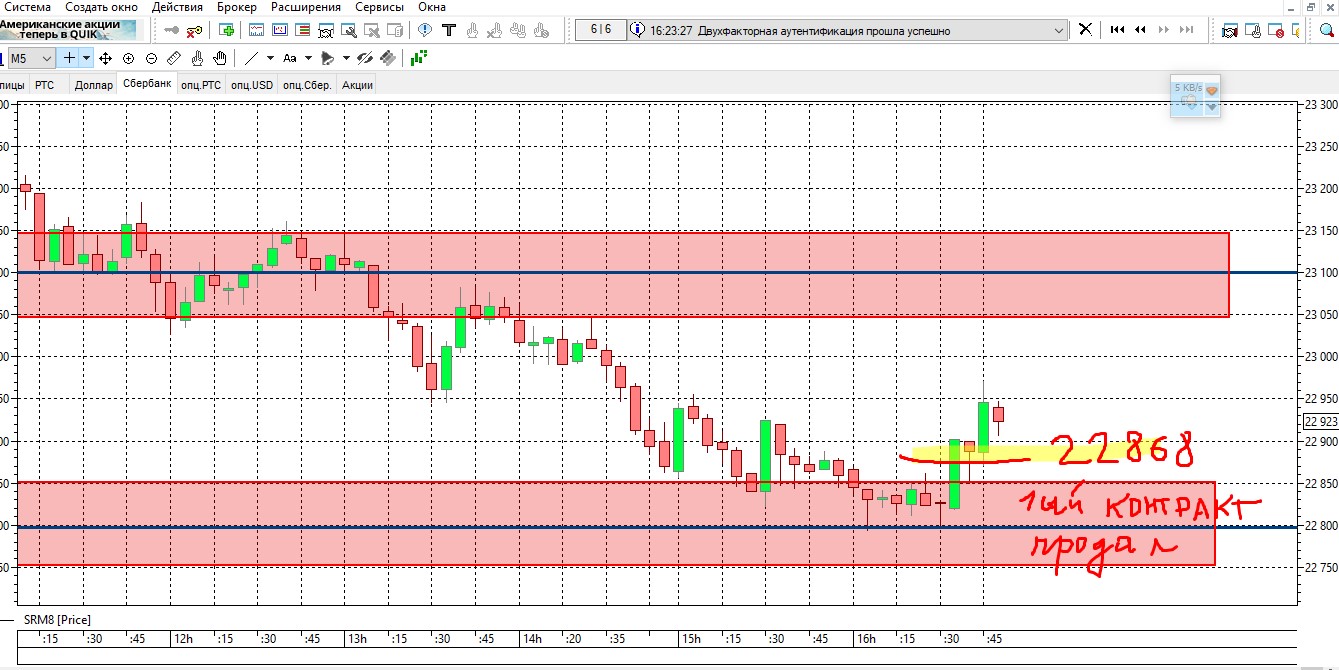
Task: Click the 16h label on time axis
Action: coord(866,639)
